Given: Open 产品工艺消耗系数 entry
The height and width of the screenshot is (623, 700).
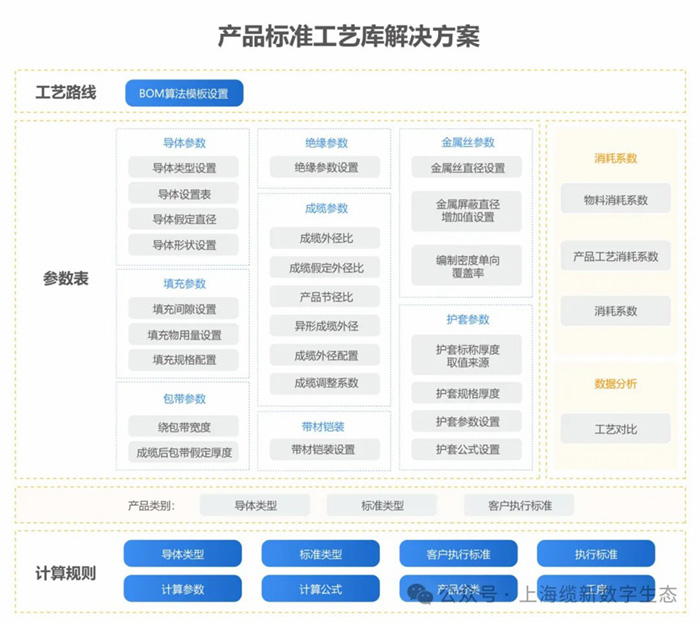Looking at the screenshot, I should click(615, 256).
